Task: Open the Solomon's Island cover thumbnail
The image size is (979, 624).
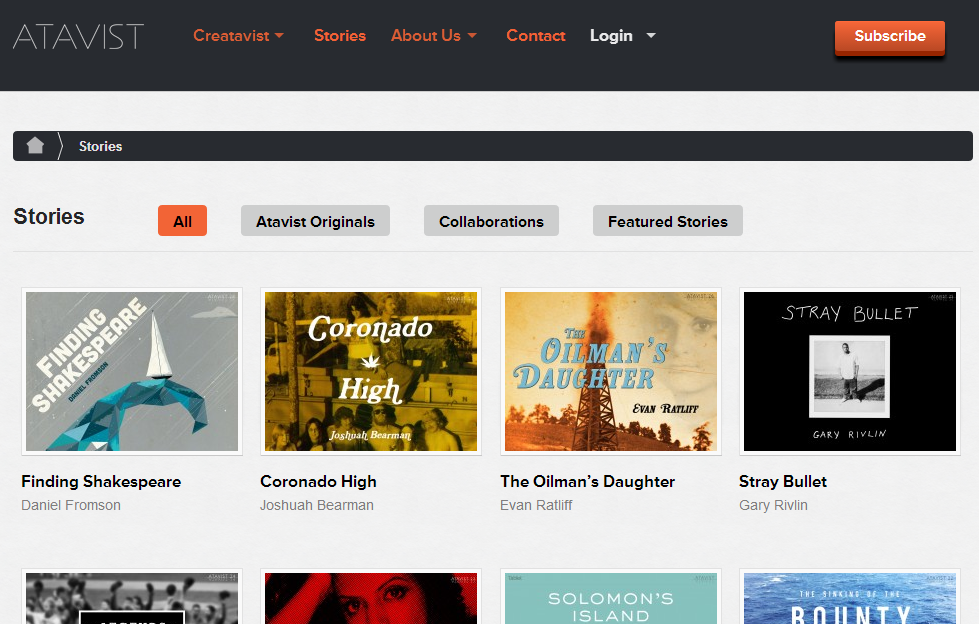Action: point(611,597)
